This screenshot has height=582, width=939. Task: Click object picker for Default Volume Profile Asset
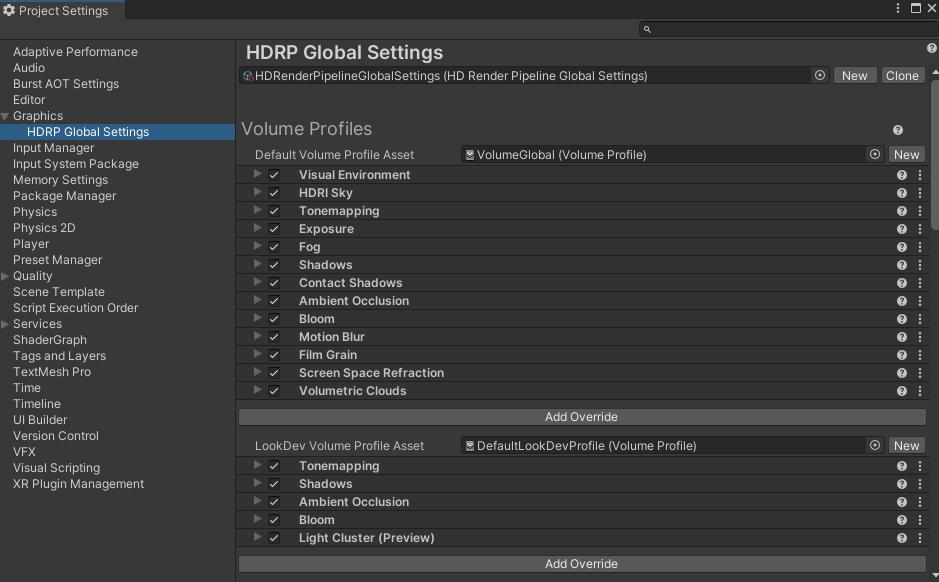tap(875, 155)
